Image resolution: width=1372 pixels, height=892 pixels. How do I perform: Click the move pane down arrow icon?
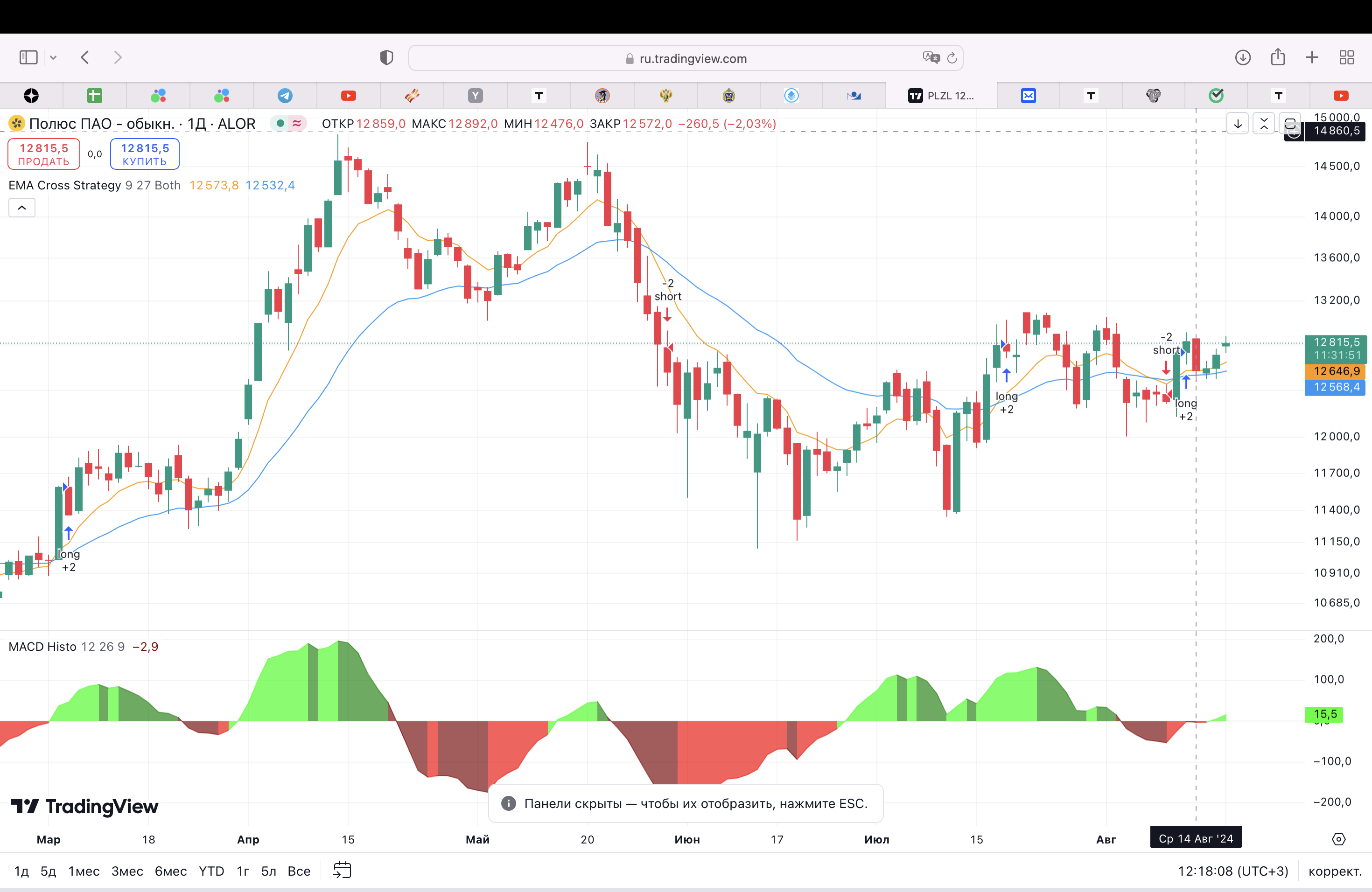pyautogui.click(x=1237, y=124)
